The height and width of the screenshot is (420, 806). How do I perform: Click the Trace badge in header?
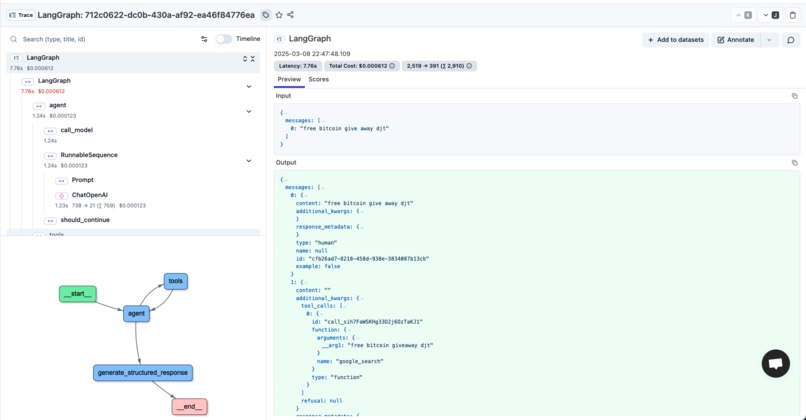(21, 15)
